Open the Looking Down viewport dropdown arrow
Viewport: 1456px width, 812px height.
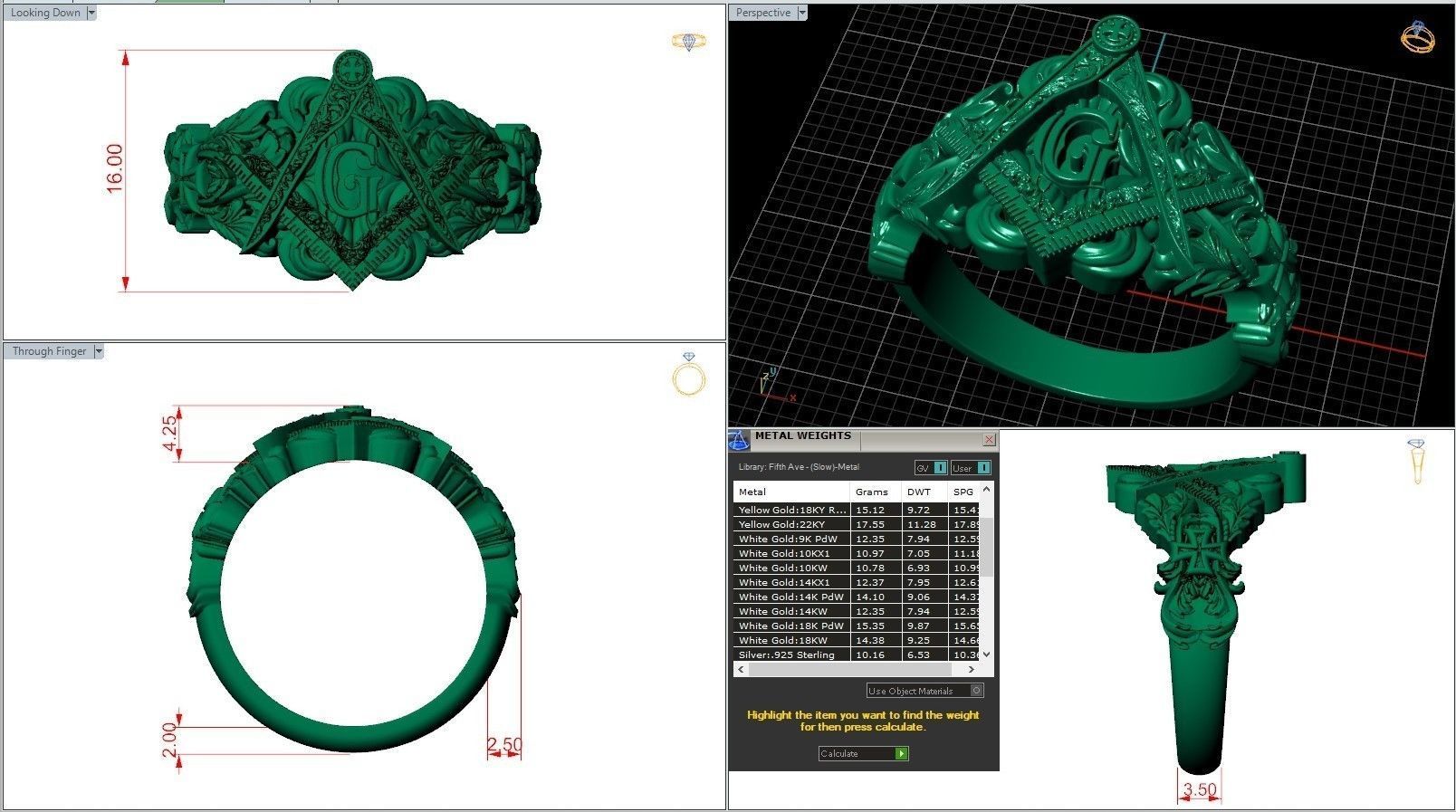coord(91,13)
